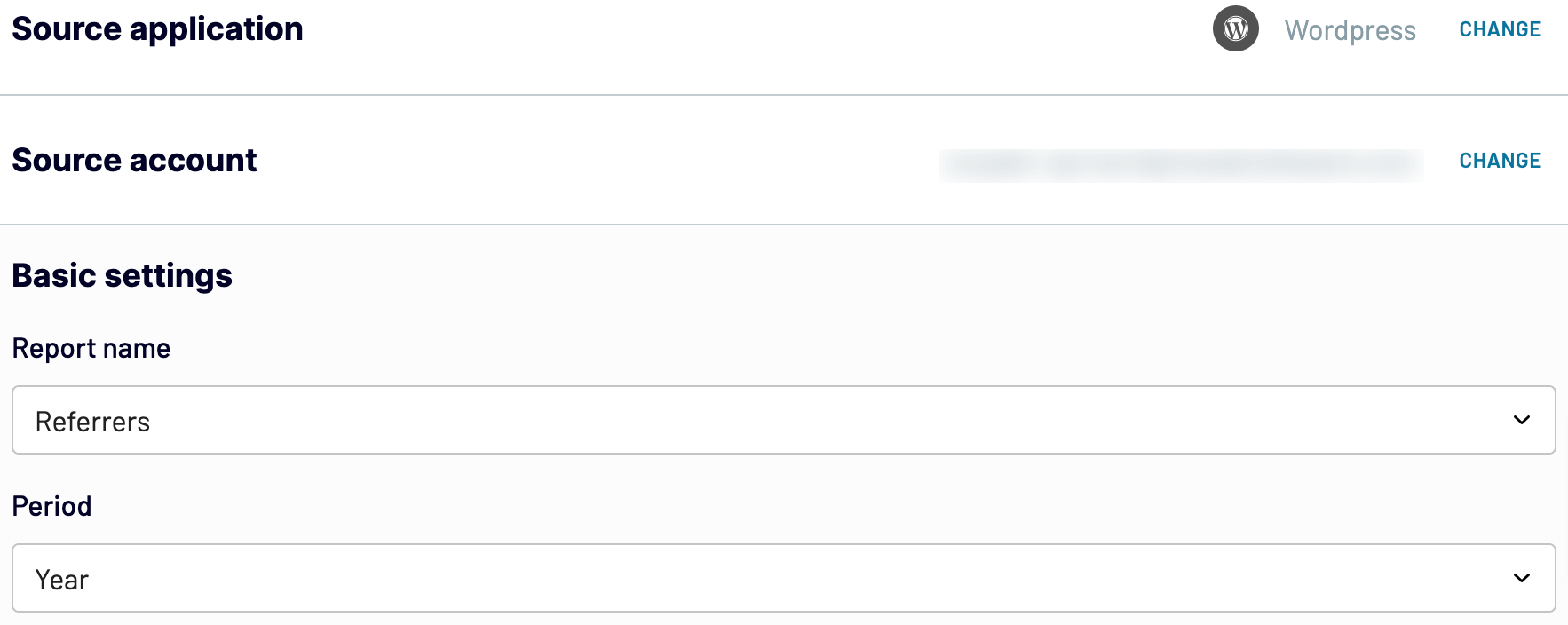Click the Referrers selected value text
Image resolution: width=1568 pixels, height=625 pixels.
pos(92,422)
